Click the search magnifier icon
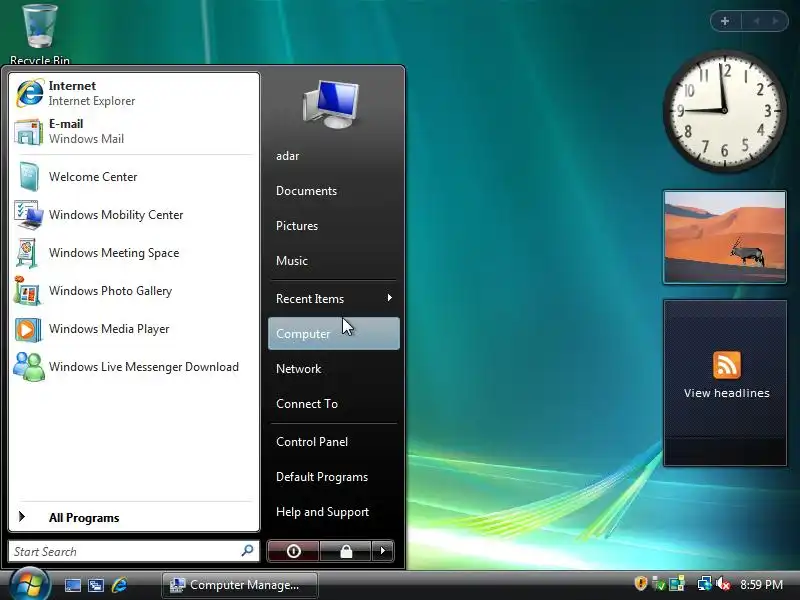Viewport: 800px width, 600px height. (247, 551)
